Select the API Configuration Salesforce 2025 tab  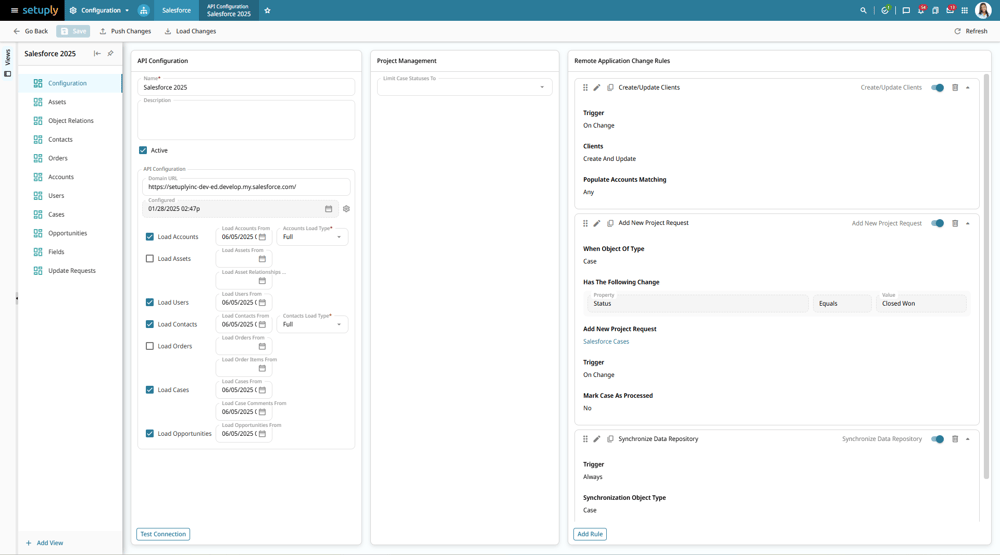click(x=228, y=10)
